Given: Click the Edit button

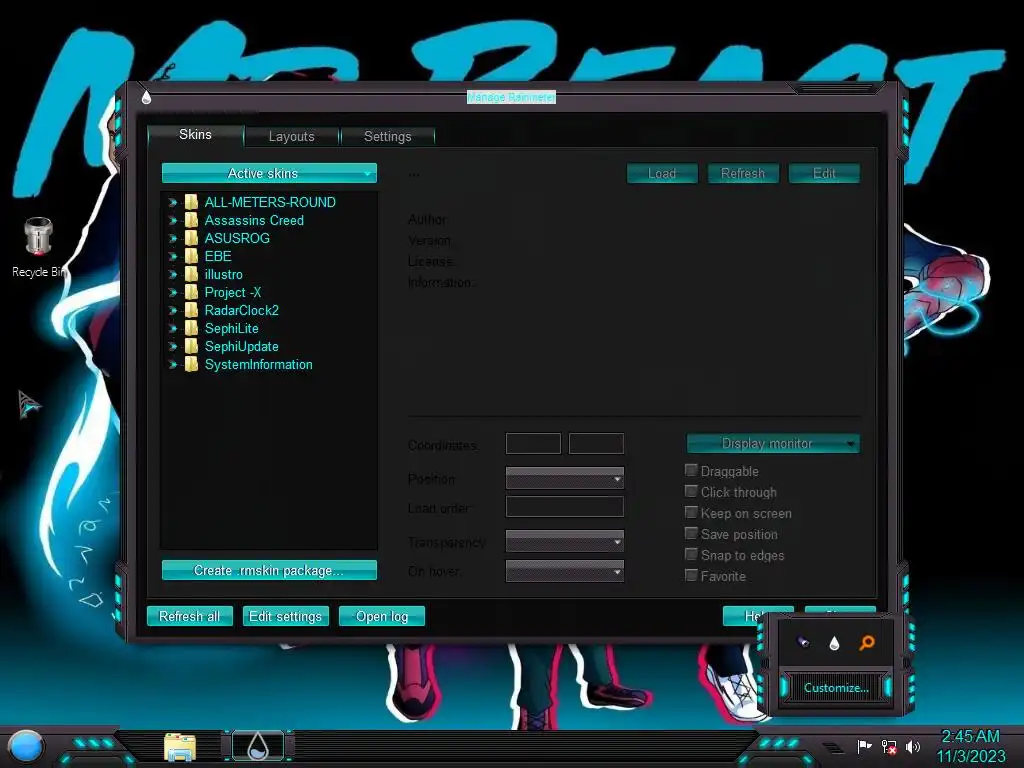Looking at the screenshot, I should click(824, 173).
